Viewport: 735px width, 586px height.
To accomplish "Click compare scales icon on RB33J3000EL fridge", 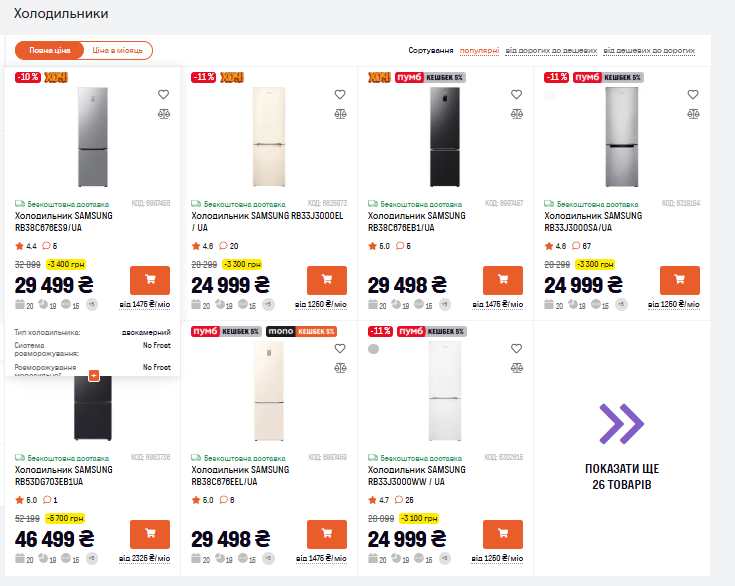I will pyautogui.click(x=340, y=114).
